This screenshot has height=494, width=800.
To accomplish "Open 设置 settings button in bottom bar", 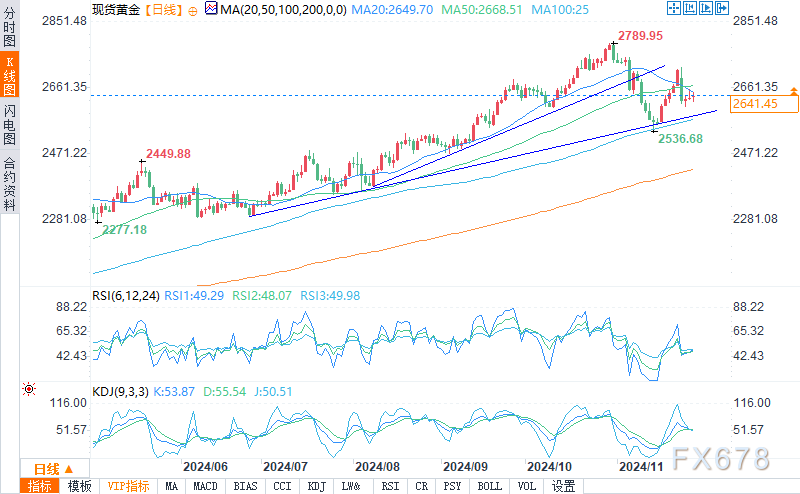I will (563, 486).
